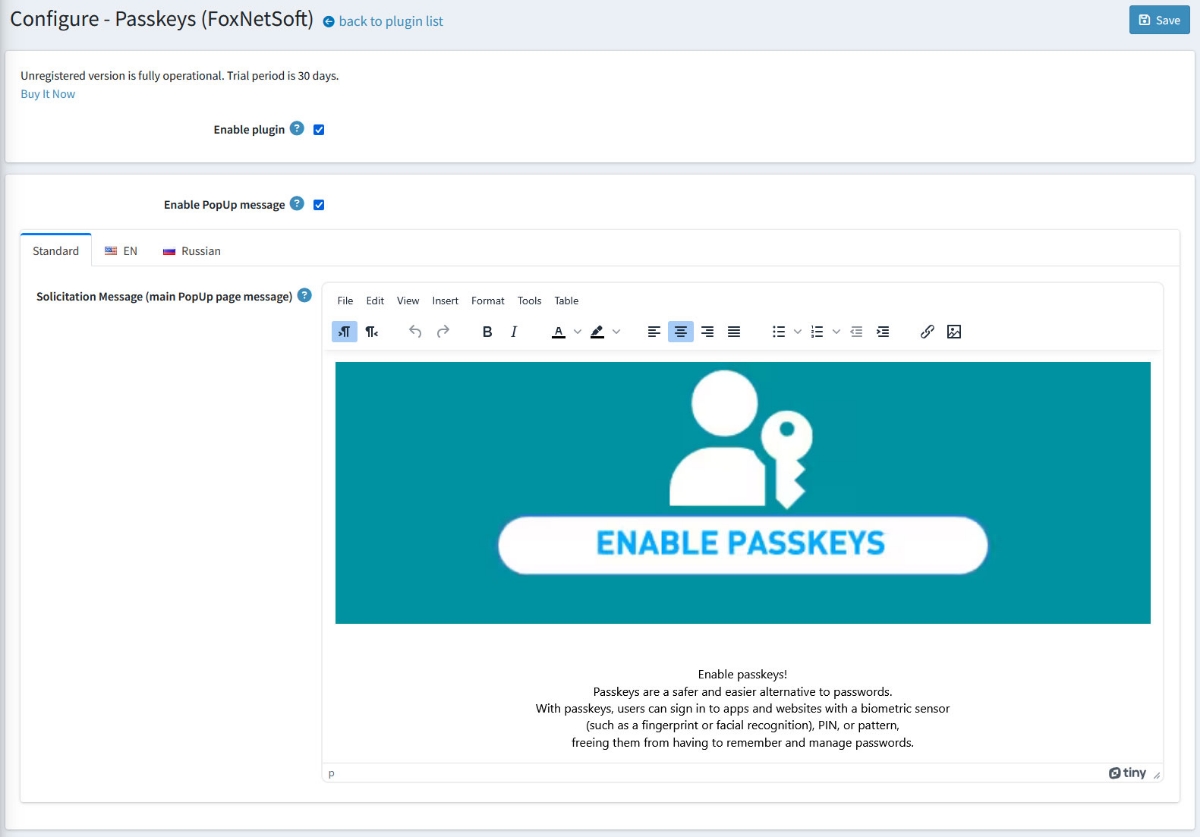
Task: Justify the paragraph text
Action: tap(734, 332)
